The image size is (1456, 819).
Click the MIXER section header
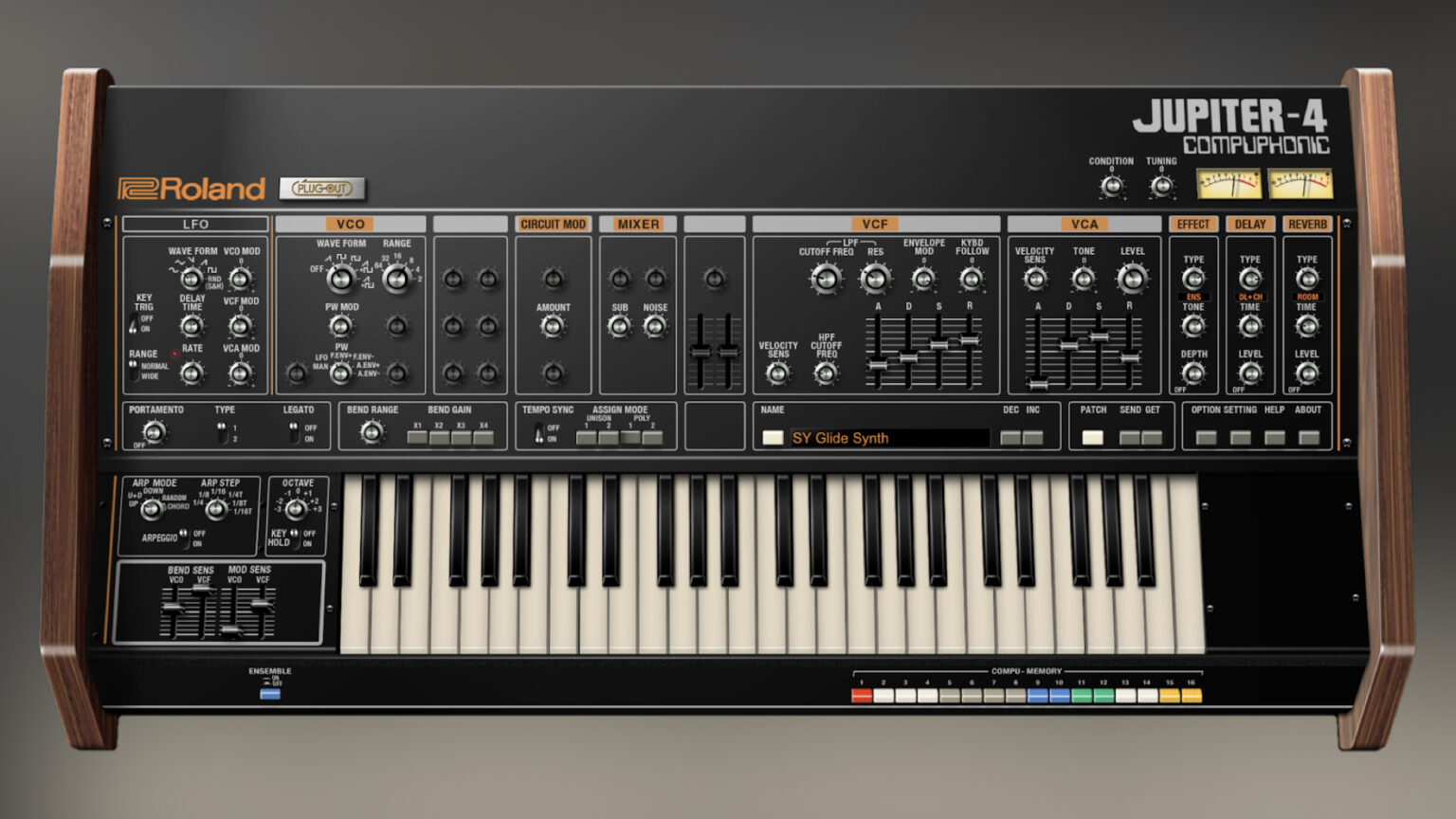point(638,225)
